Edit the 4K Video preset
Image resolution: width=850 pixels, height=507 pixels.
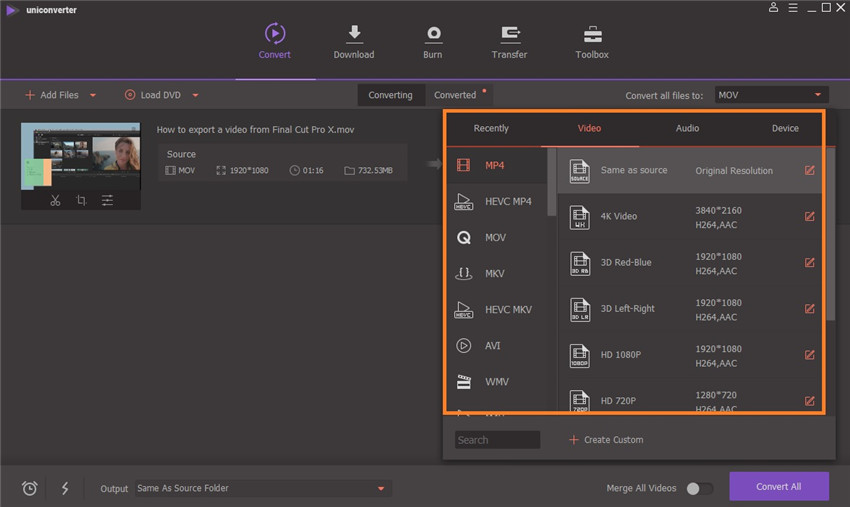(x=809, y=216)
